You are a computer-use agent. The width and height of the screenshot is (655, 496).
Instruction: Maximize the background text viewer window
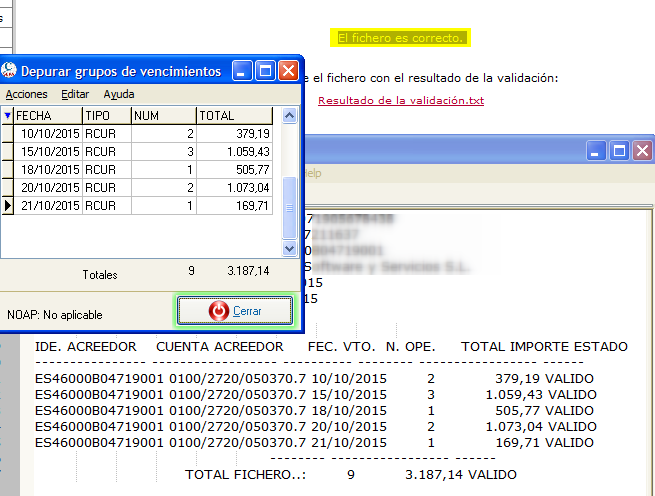pyautogui.click(x=619, y=152)
